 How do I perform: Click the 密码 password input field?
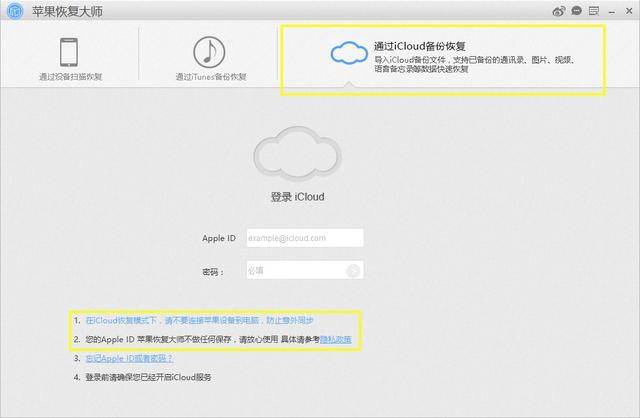305,270
